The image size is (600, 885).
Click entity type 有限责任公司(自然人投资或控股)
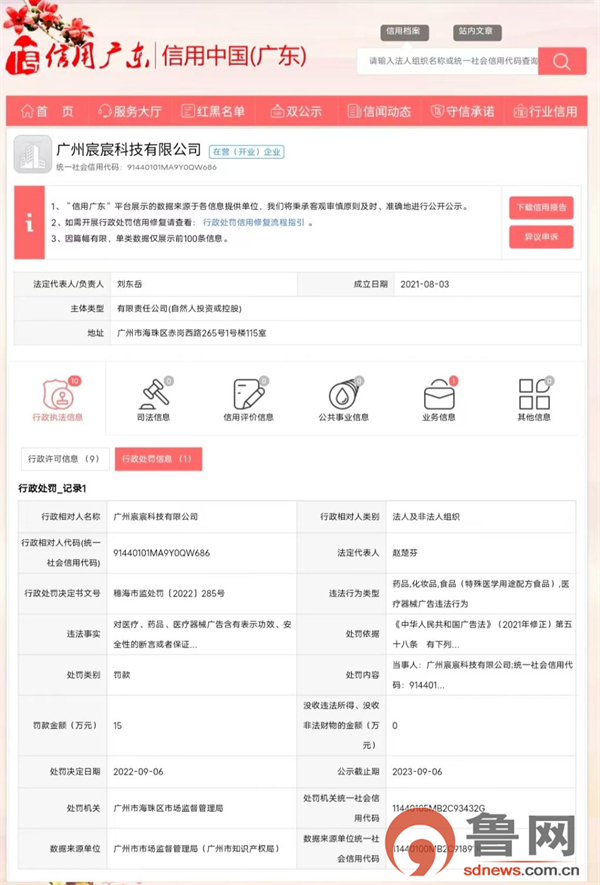coord(179,308)
